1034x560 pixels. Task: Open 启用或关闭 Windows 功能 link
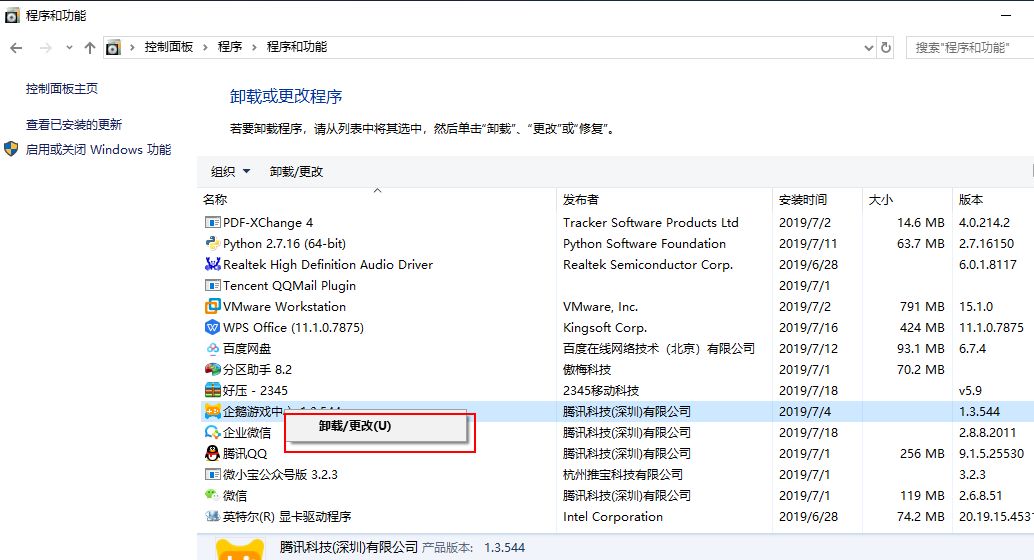[x=98, y=150]
